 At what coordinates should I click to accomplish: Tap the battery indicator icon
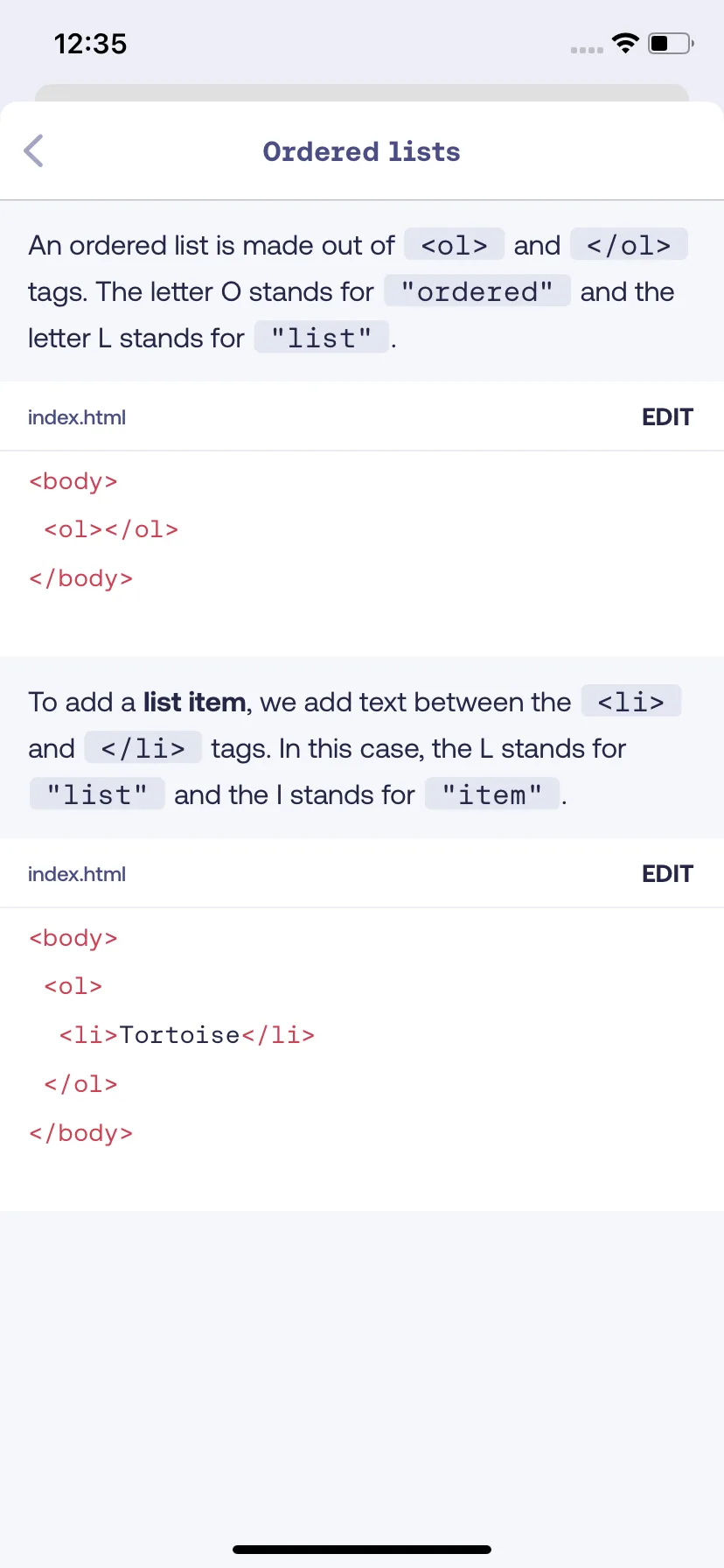[x=671, y=43]
